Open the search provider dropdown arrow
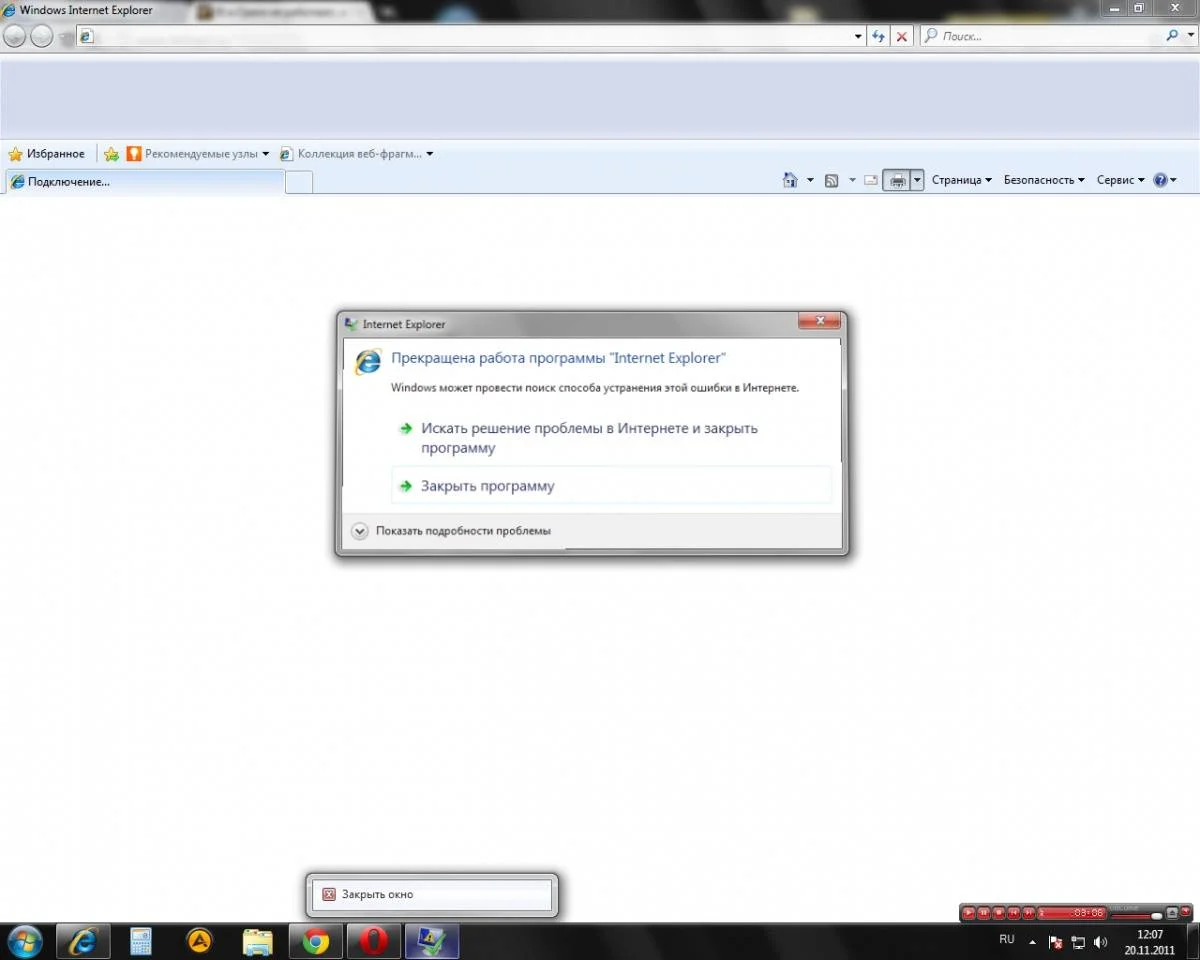The image size is (1200, 960). tap(1189, 36)
